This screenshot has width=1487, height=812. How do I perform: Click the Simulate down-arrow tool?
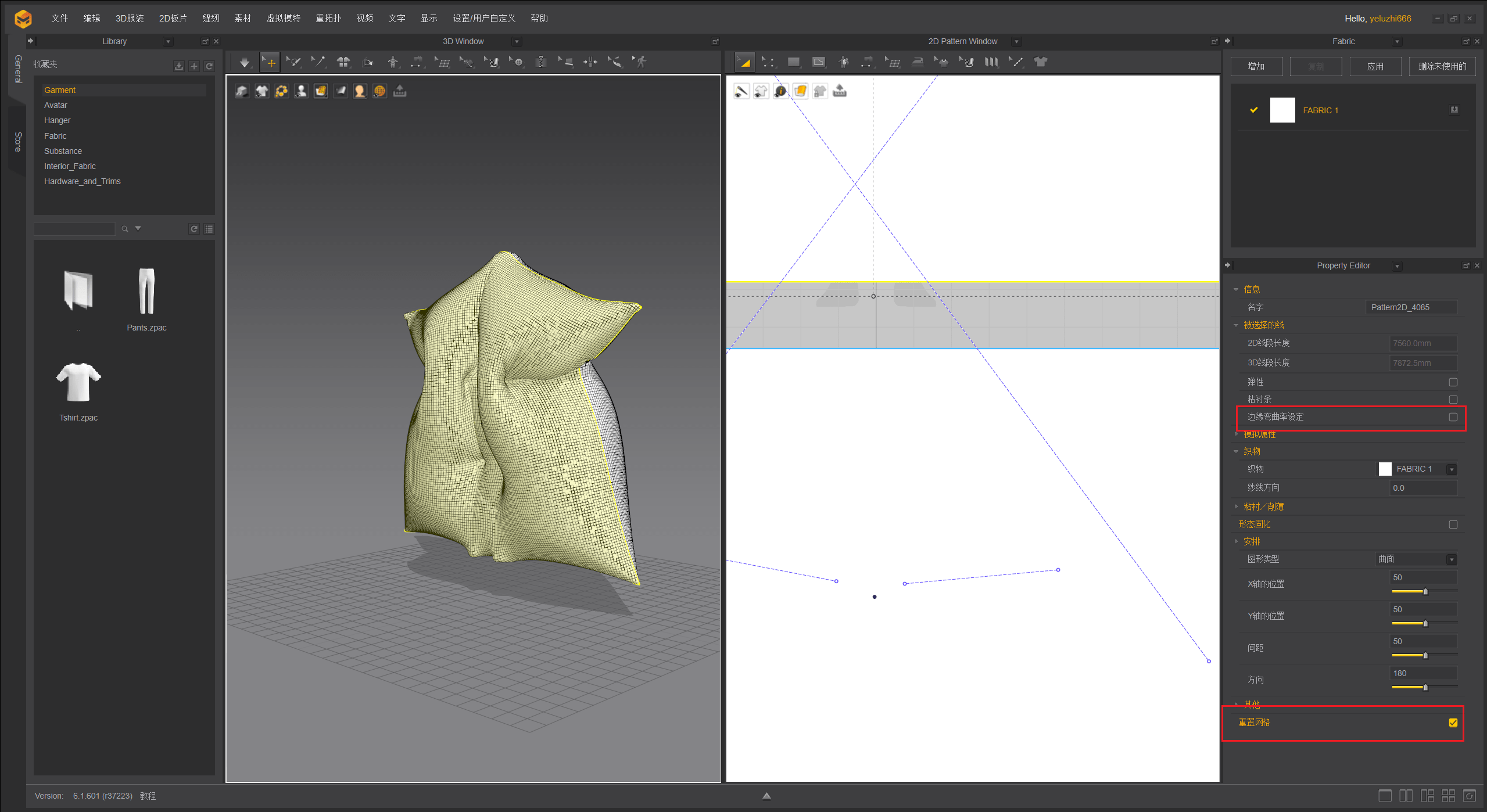(x=244, y=62)
